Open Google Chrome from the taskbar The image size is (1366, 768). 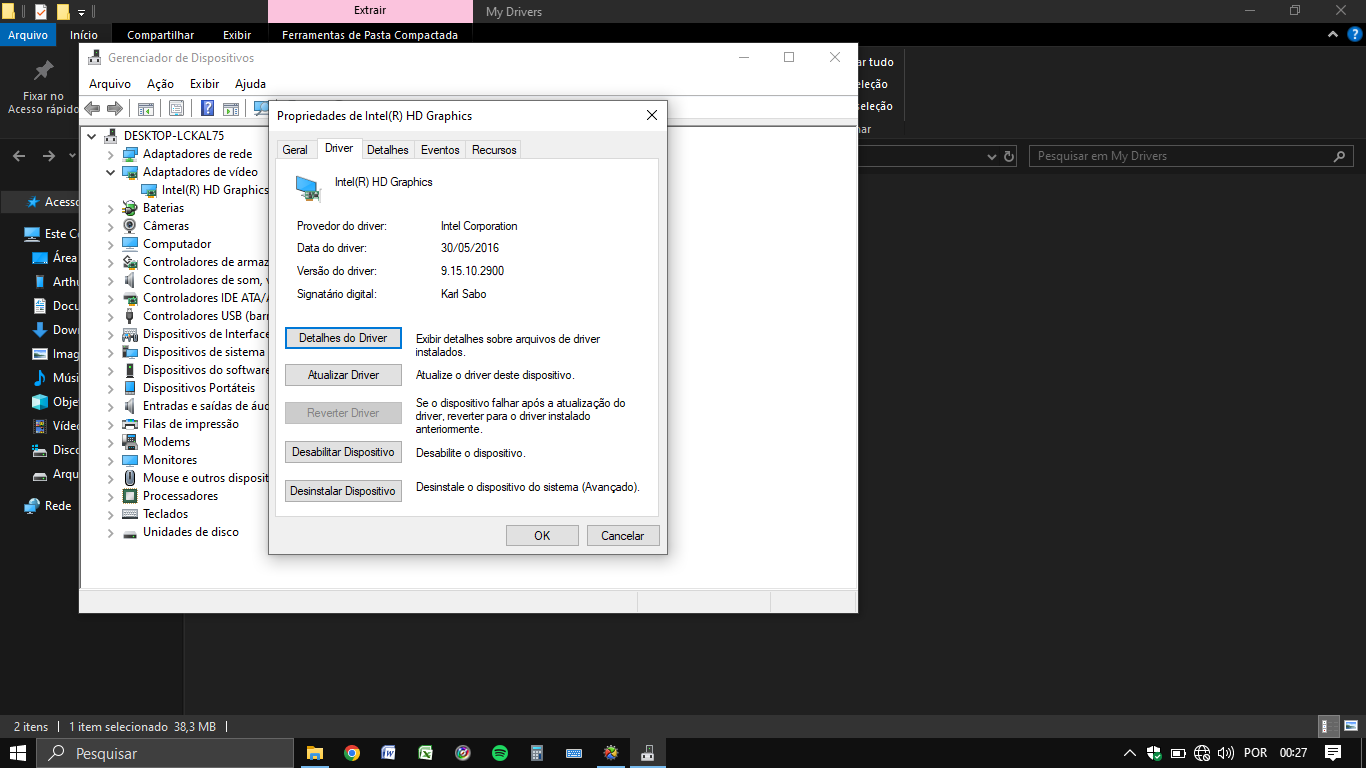(x=352, y=753)
